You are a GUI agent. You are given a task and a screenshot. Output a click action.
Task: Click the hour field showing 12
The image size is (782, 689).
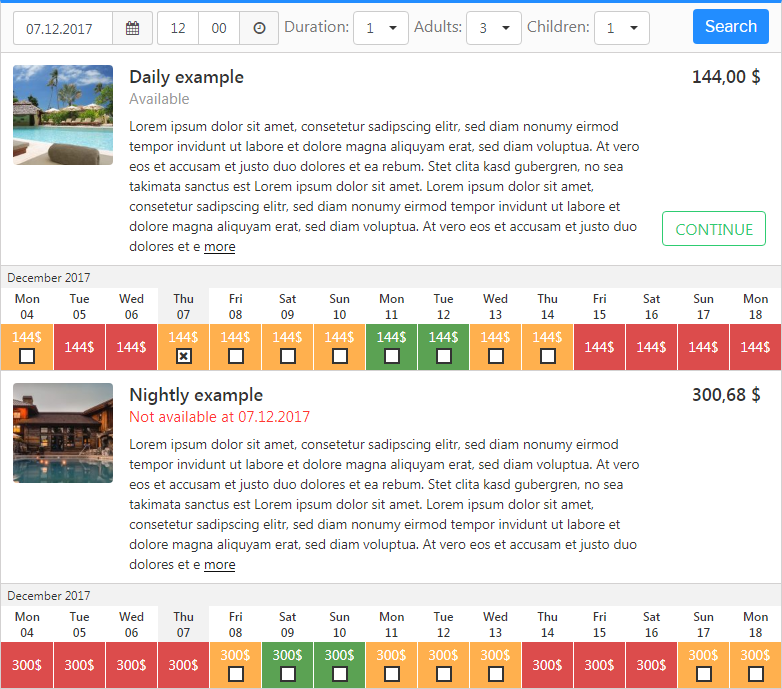click(178, 28)
